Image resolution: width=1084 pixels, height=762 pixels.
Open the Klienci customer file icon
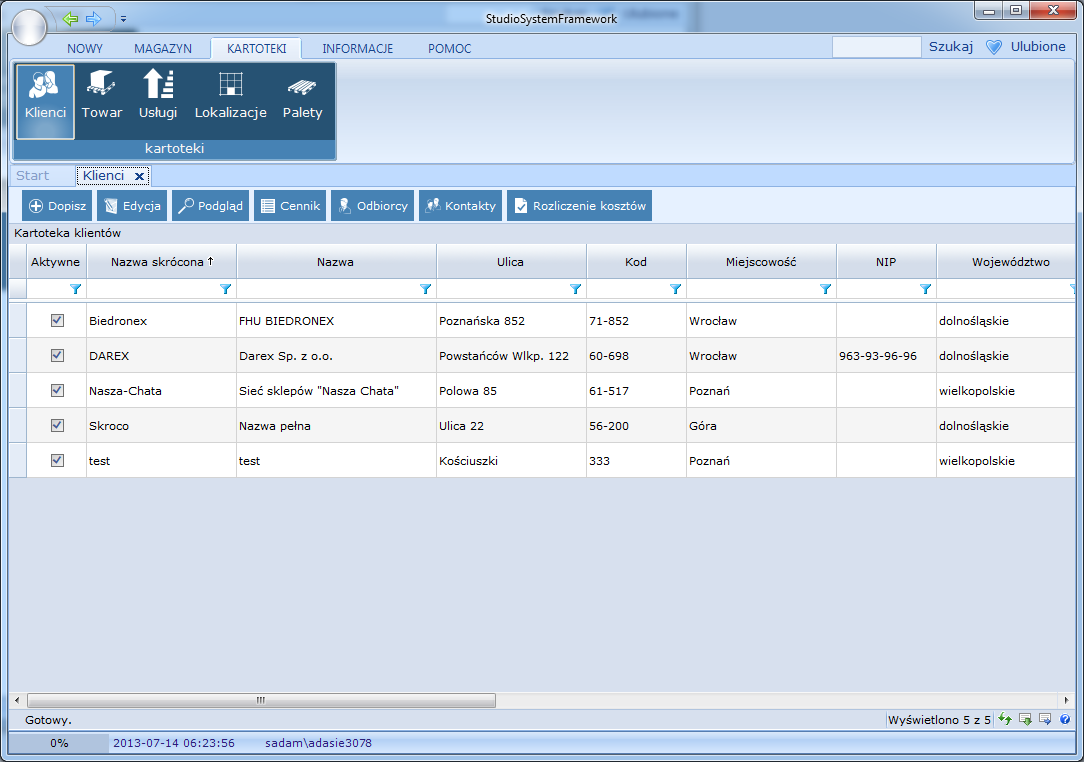45,101
